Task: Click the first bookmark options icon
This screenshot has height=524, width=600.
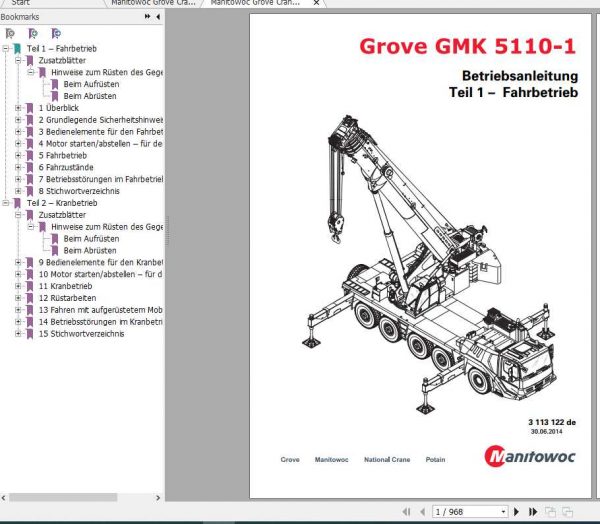Action: click(x=10, y=34)
